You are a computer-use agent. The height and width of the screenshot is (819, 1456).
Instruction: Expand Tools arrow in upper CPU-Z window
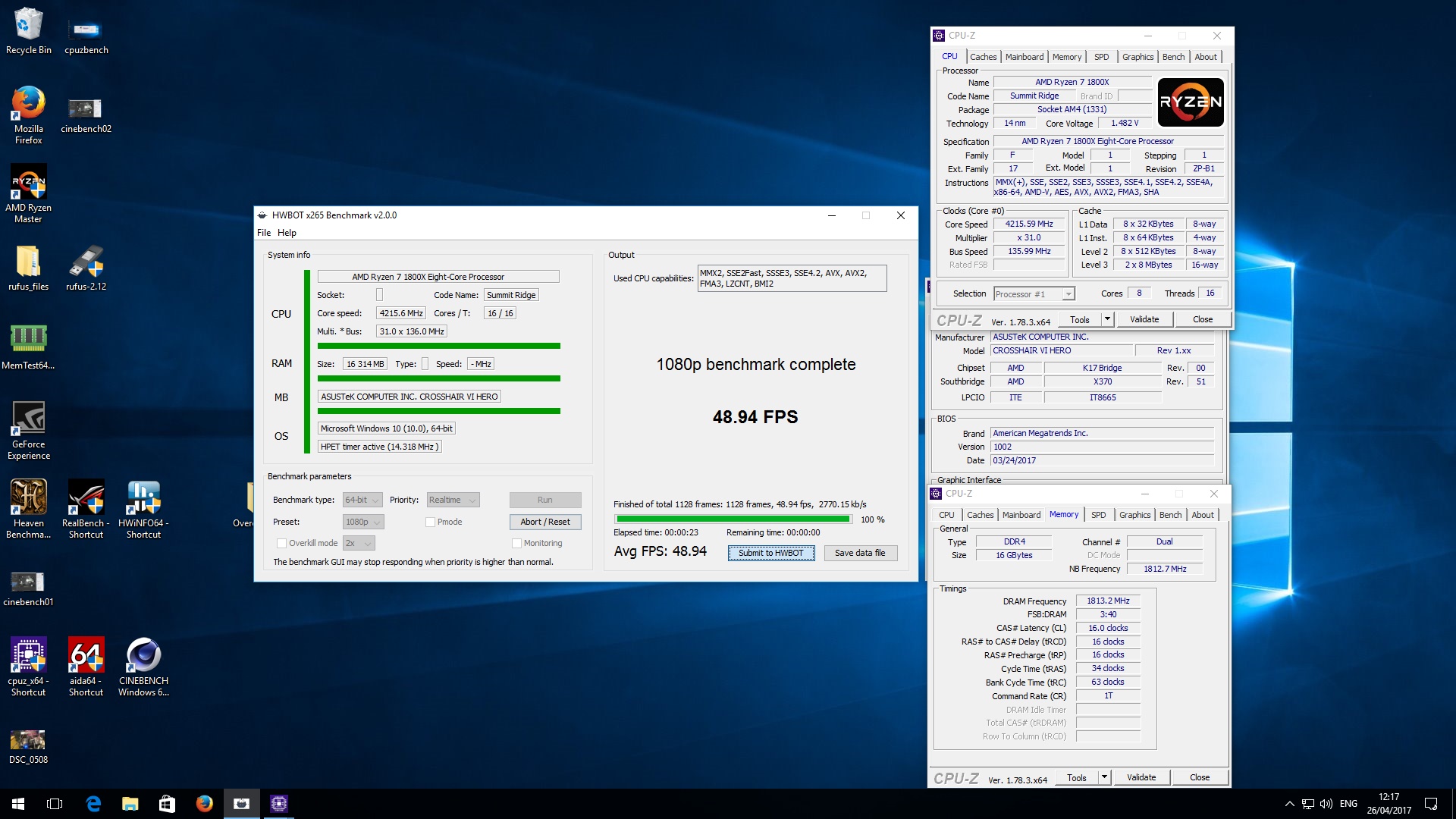(1107, 319)
